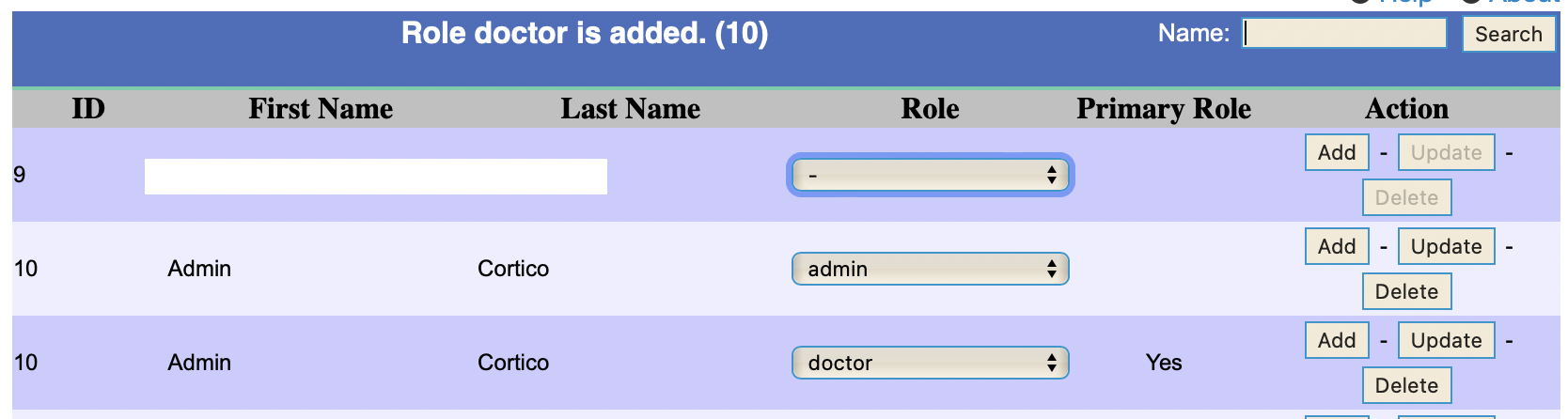The image size is (1568, 419).
Task: Click the Role column header
Action: click(930, 109)
